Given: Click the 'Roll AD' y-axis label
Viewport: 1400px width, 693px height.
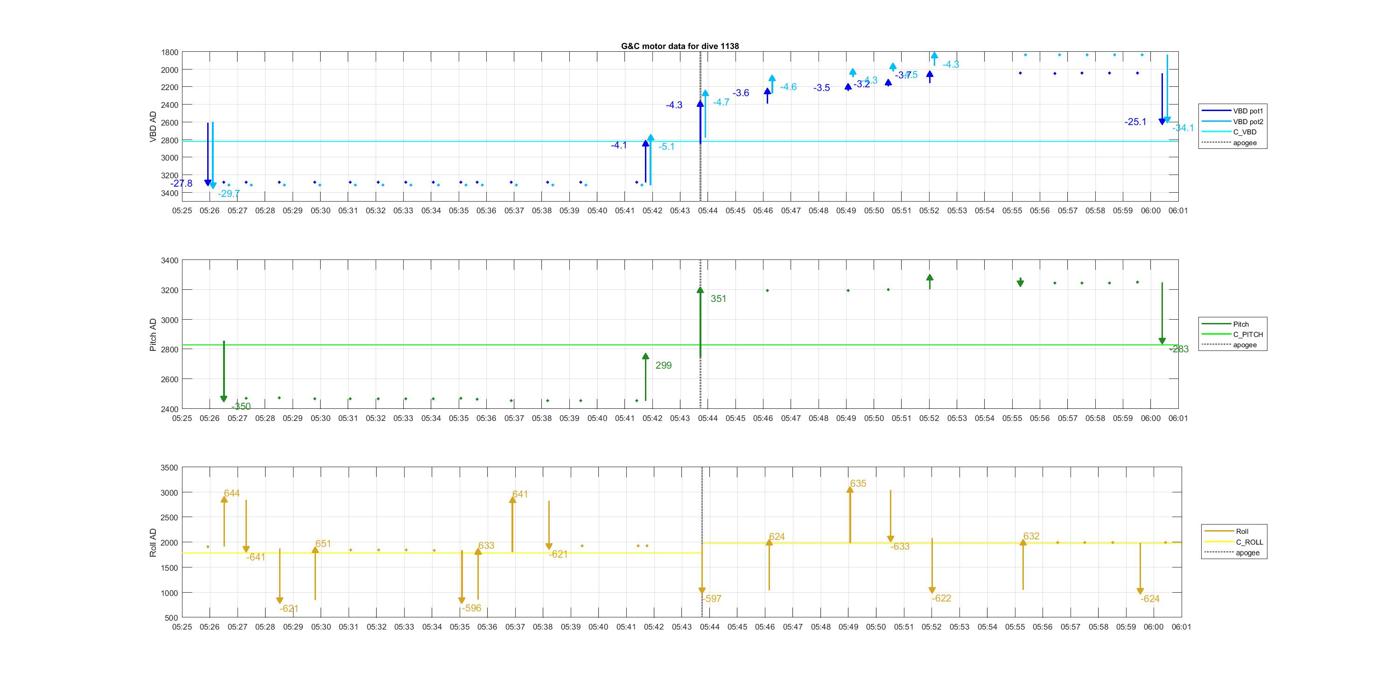Looking at the screenshot, I should pyautogui.click(x=153, y=543).
